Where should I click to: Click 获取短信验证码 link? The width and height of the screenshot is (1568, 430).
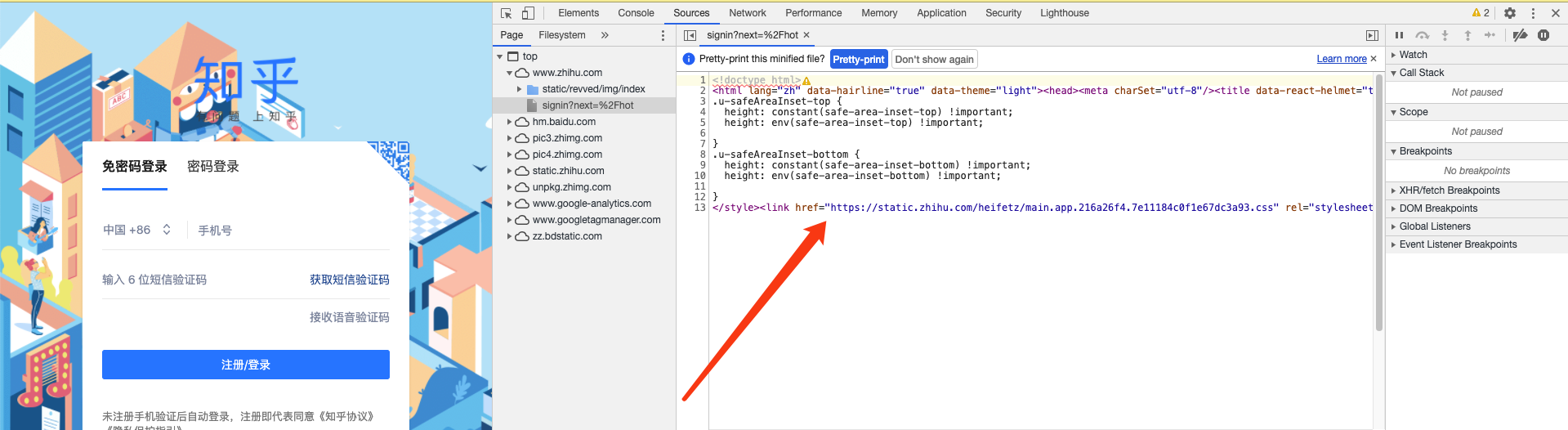pyautogui.click(x=349, y=280)
